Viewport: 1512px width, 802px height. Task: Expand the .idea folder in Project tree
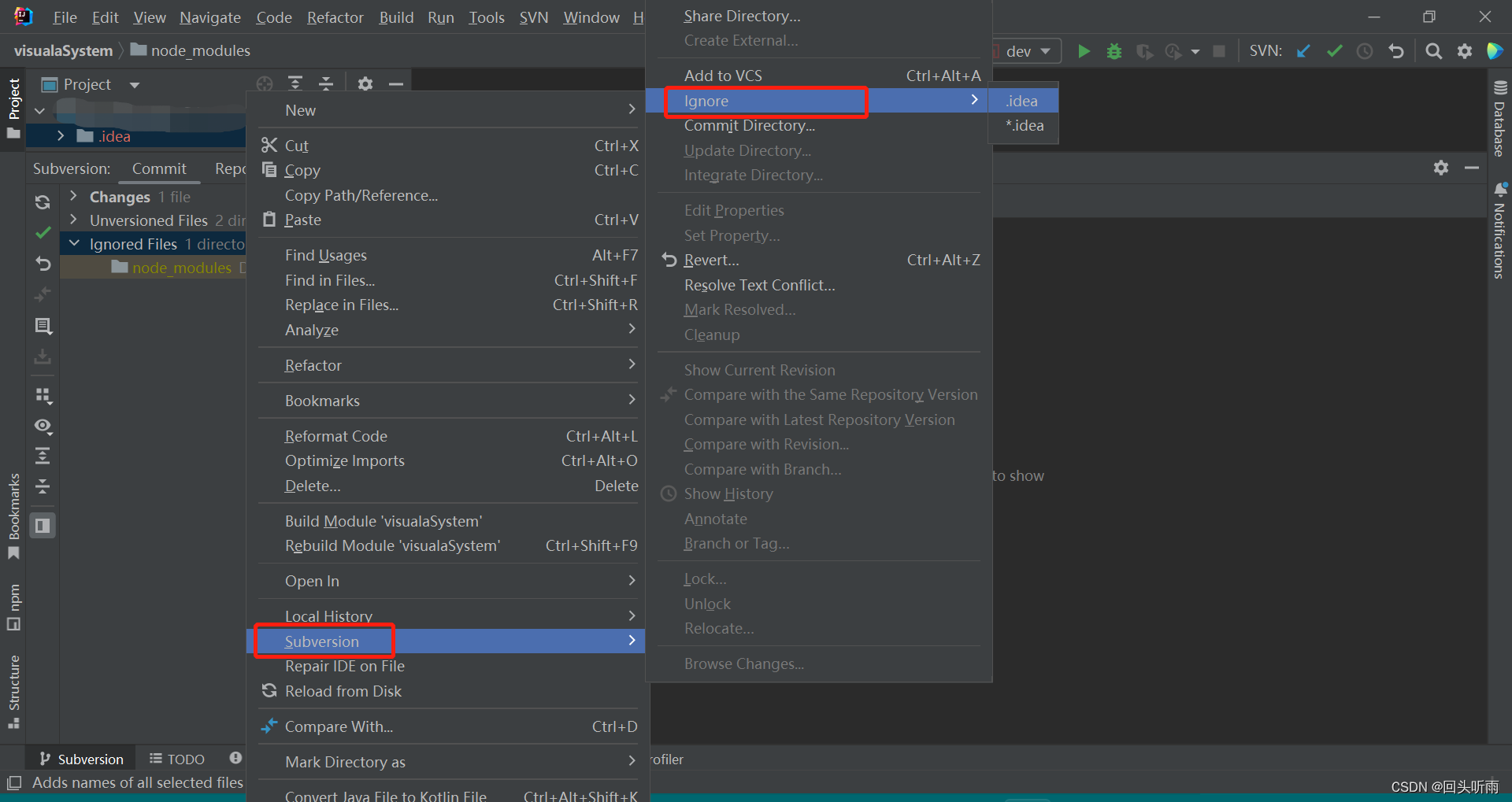tap(61, 136)
